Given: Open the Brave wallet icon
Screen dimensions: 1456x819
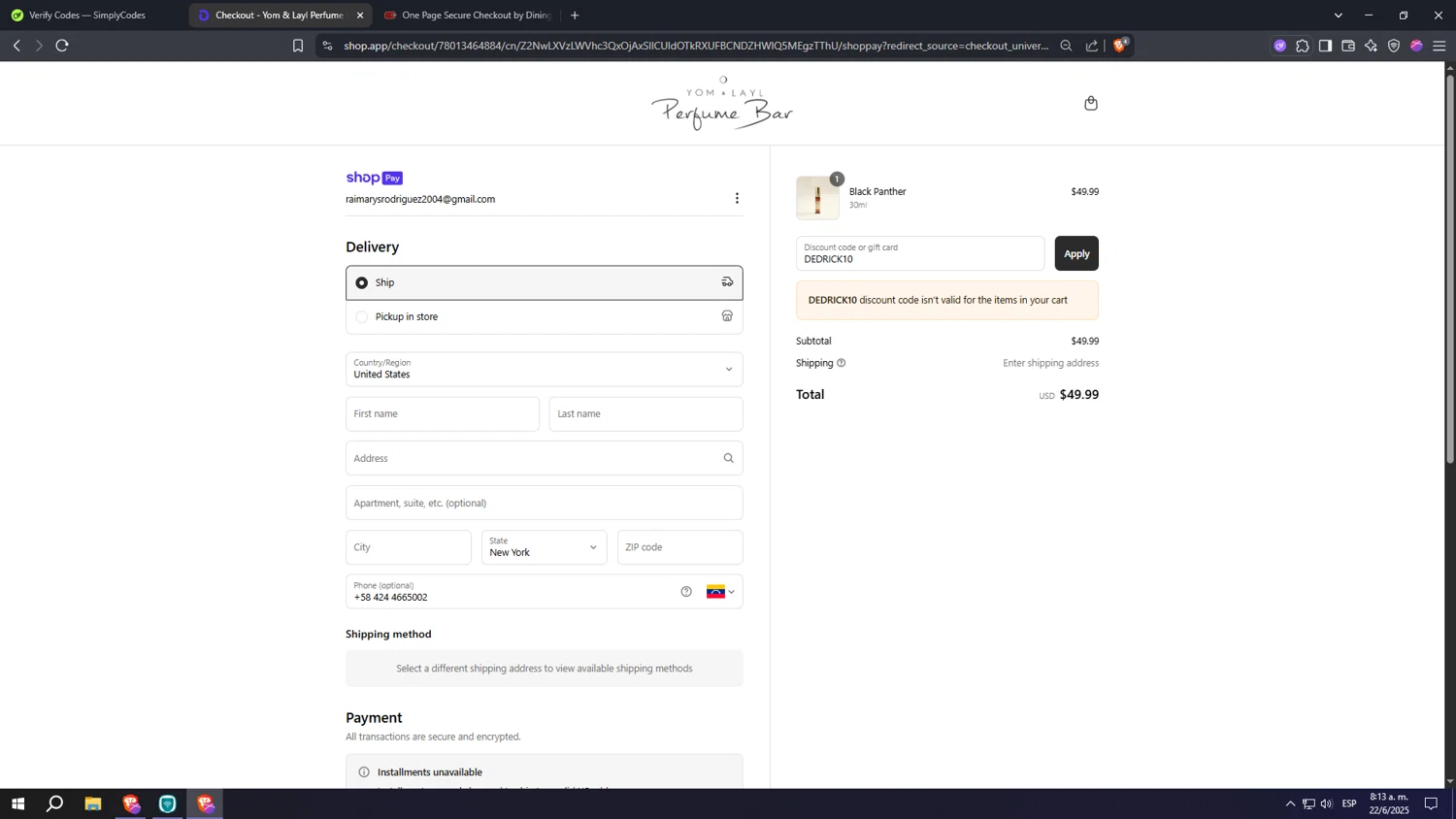Looking at the screenshot, I should (x=1348, y=46).
